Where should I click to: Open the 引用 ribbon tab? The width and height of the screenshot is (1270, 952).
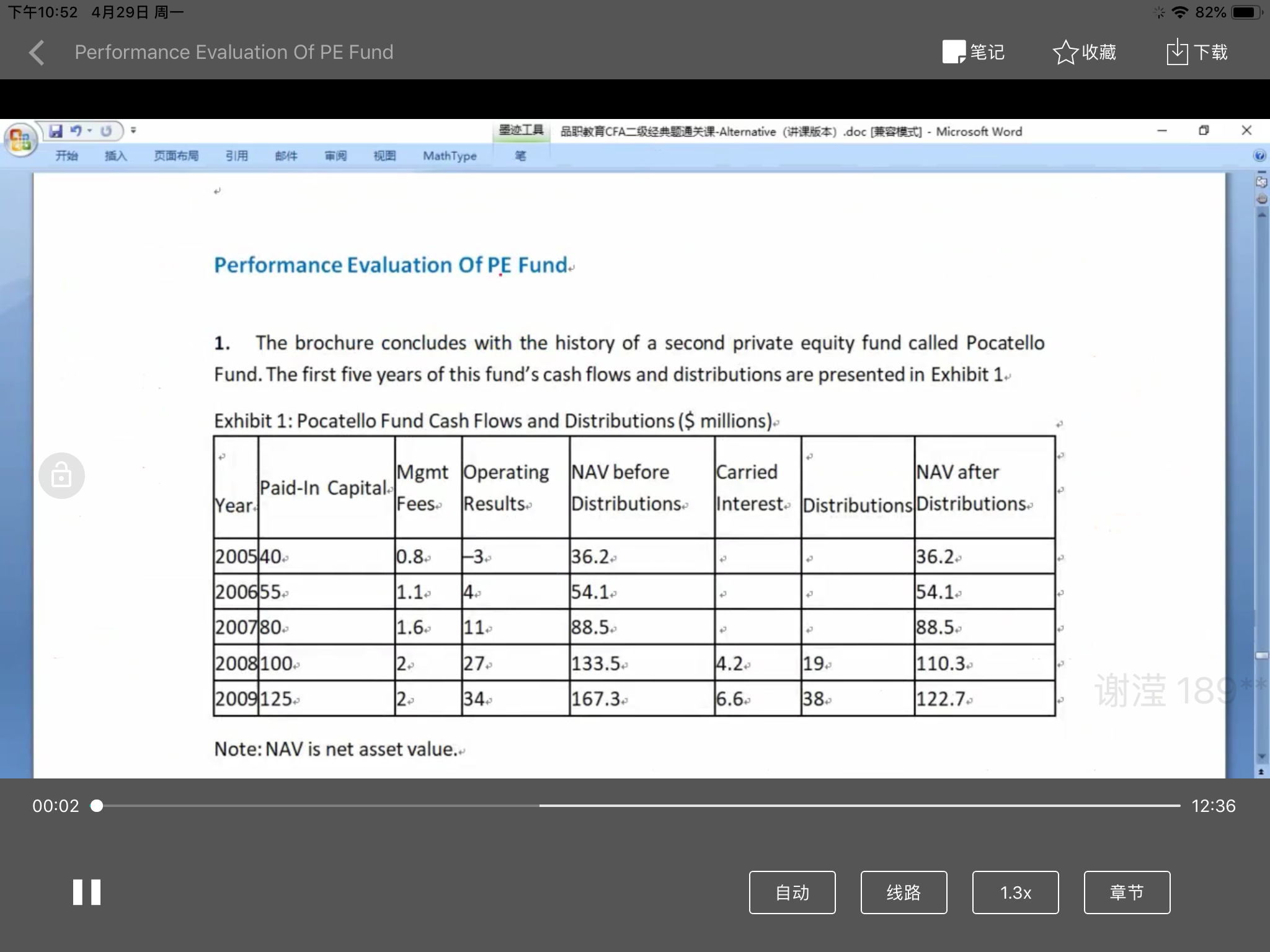tap(236, 156)
